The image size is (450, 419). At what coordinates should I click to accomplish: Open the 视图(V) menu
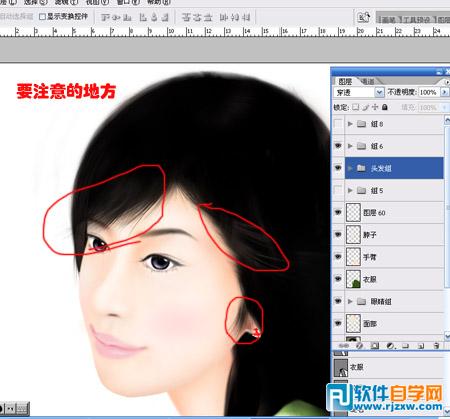point(97,2)
